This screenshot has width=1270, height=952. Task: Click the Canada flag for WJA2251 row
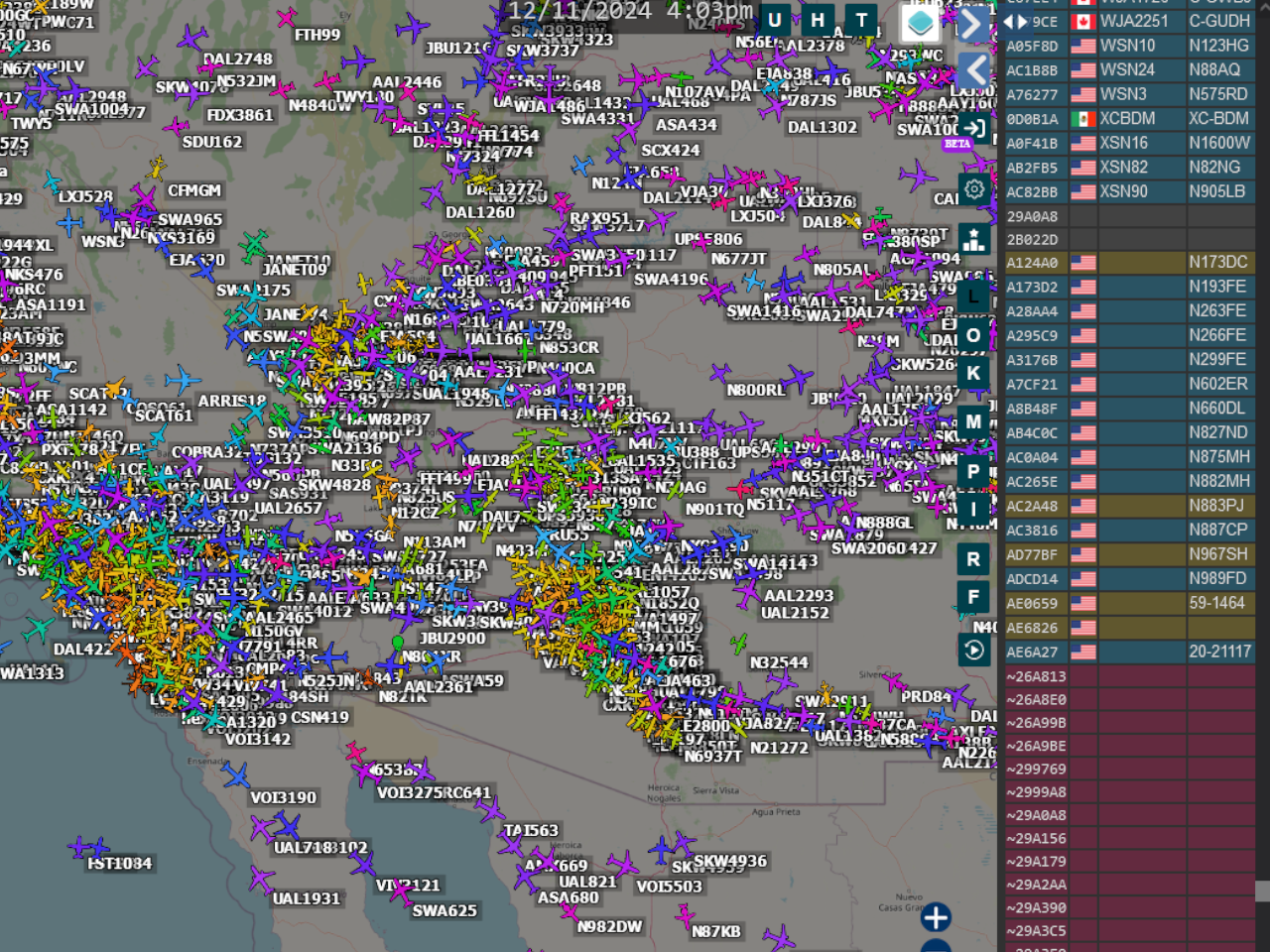click(x=1083, y=21)
